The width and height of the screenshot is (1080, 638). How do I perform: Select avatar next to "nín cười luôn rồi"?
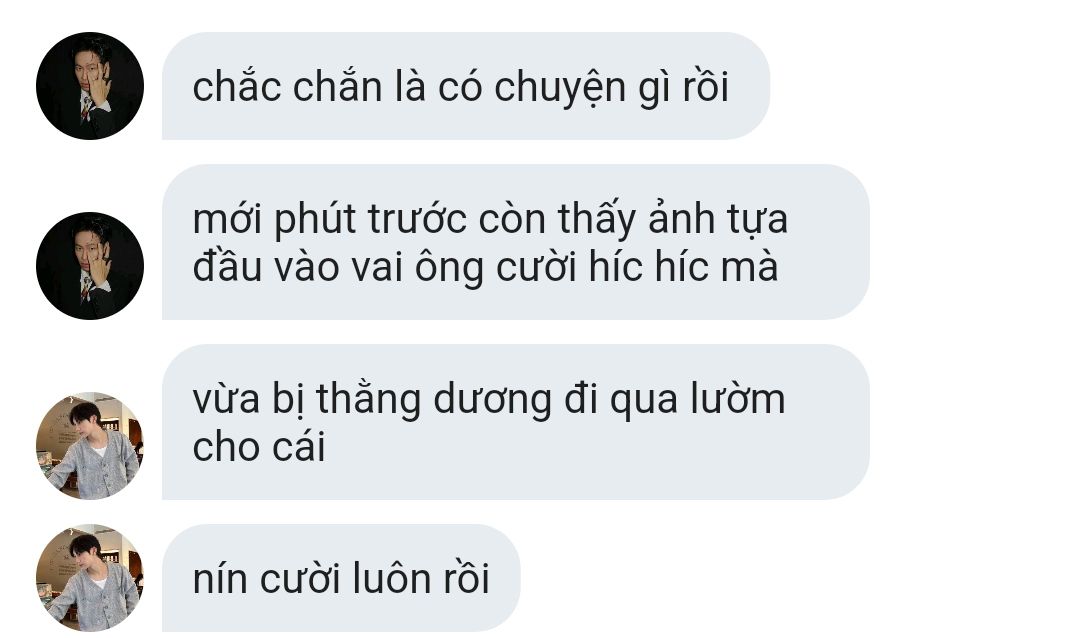point(90,578)
